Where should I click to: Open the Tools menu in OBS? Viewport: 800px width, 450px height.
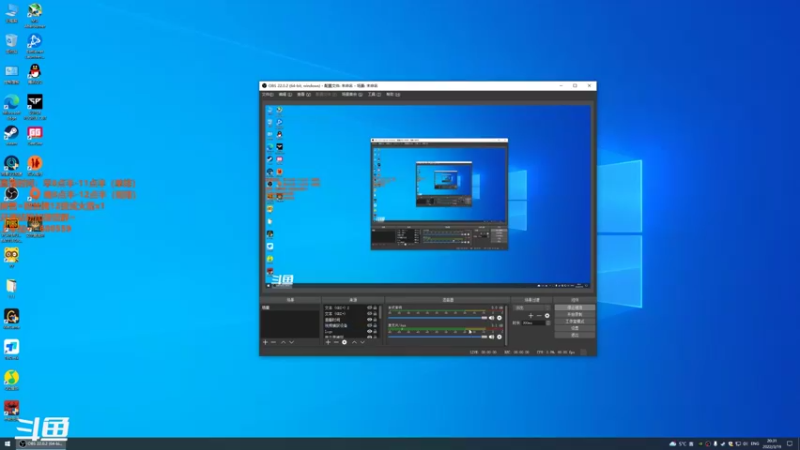click(374, 94)
